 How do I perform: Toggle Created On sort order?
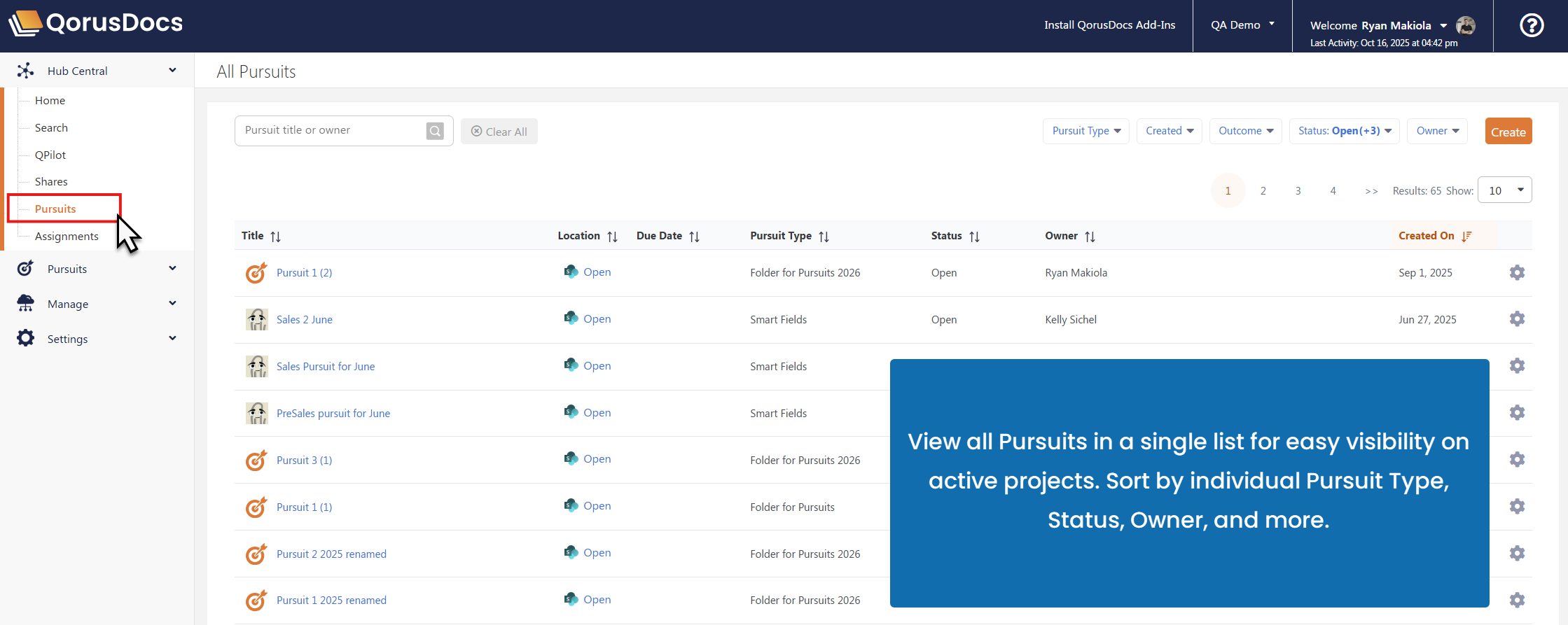1466,237
